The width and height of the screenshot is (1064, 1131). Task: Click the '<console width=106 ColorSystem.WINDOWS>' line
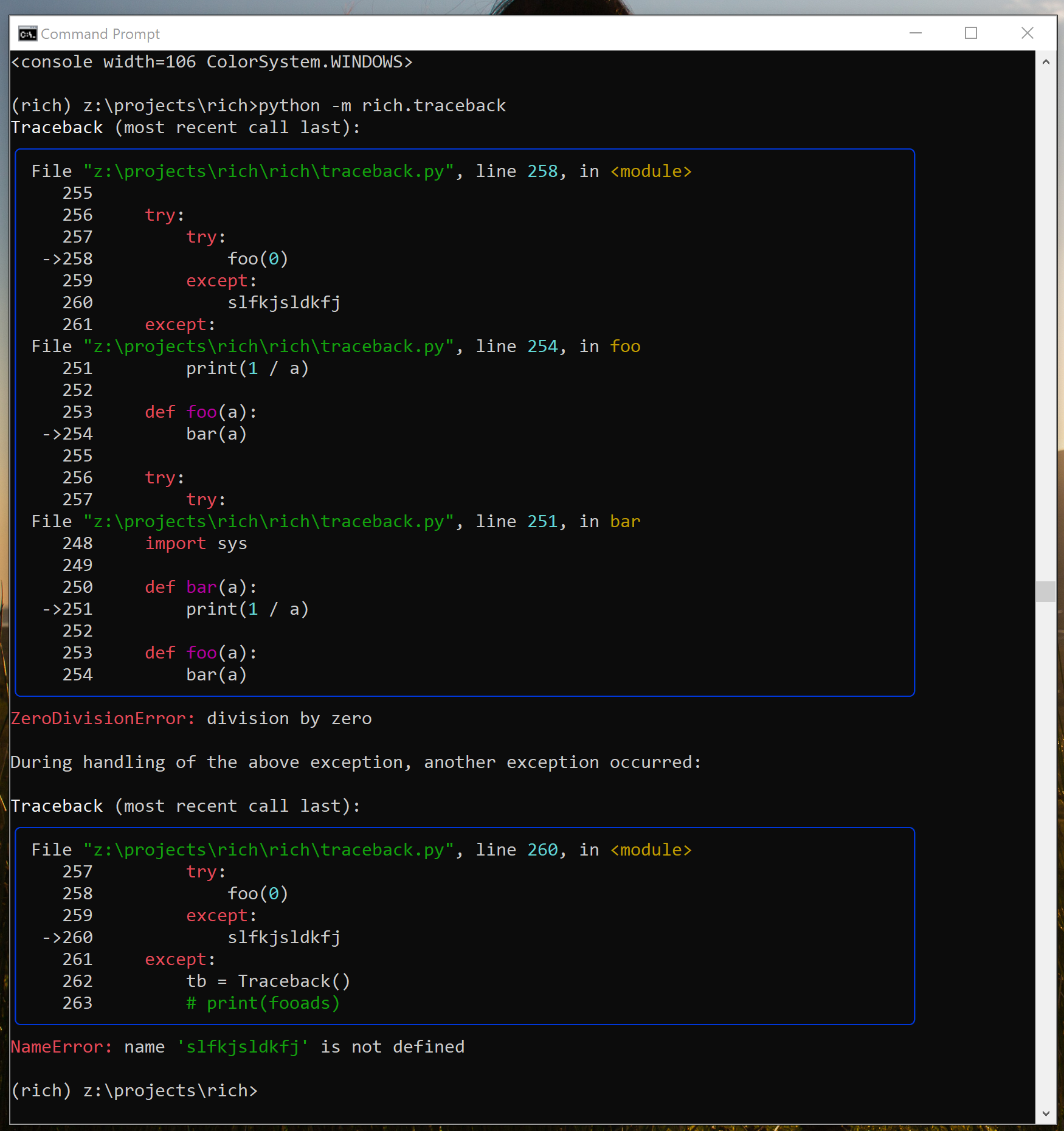(x=212, y=62)
